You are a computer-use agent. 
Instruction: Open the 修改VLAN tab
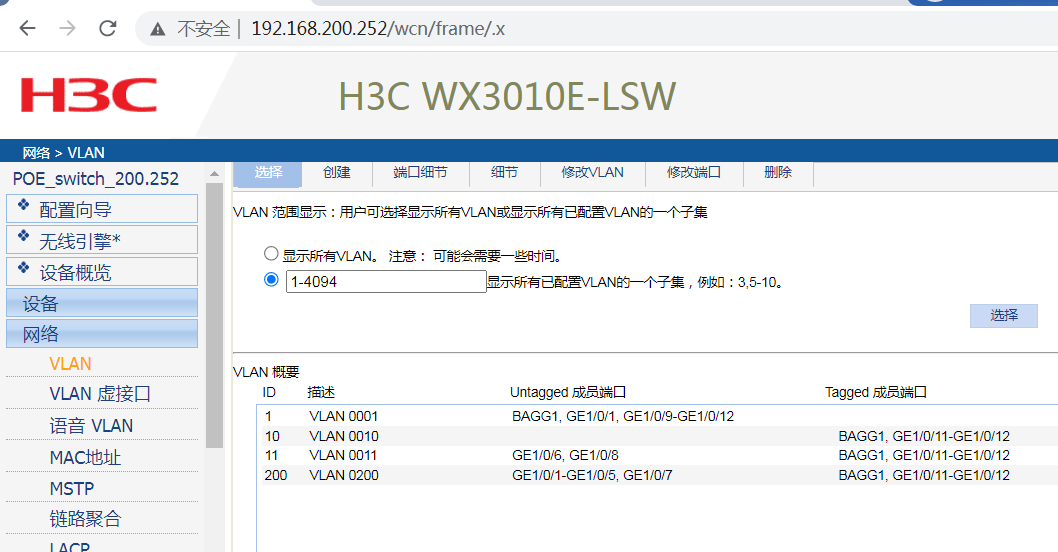592,173
